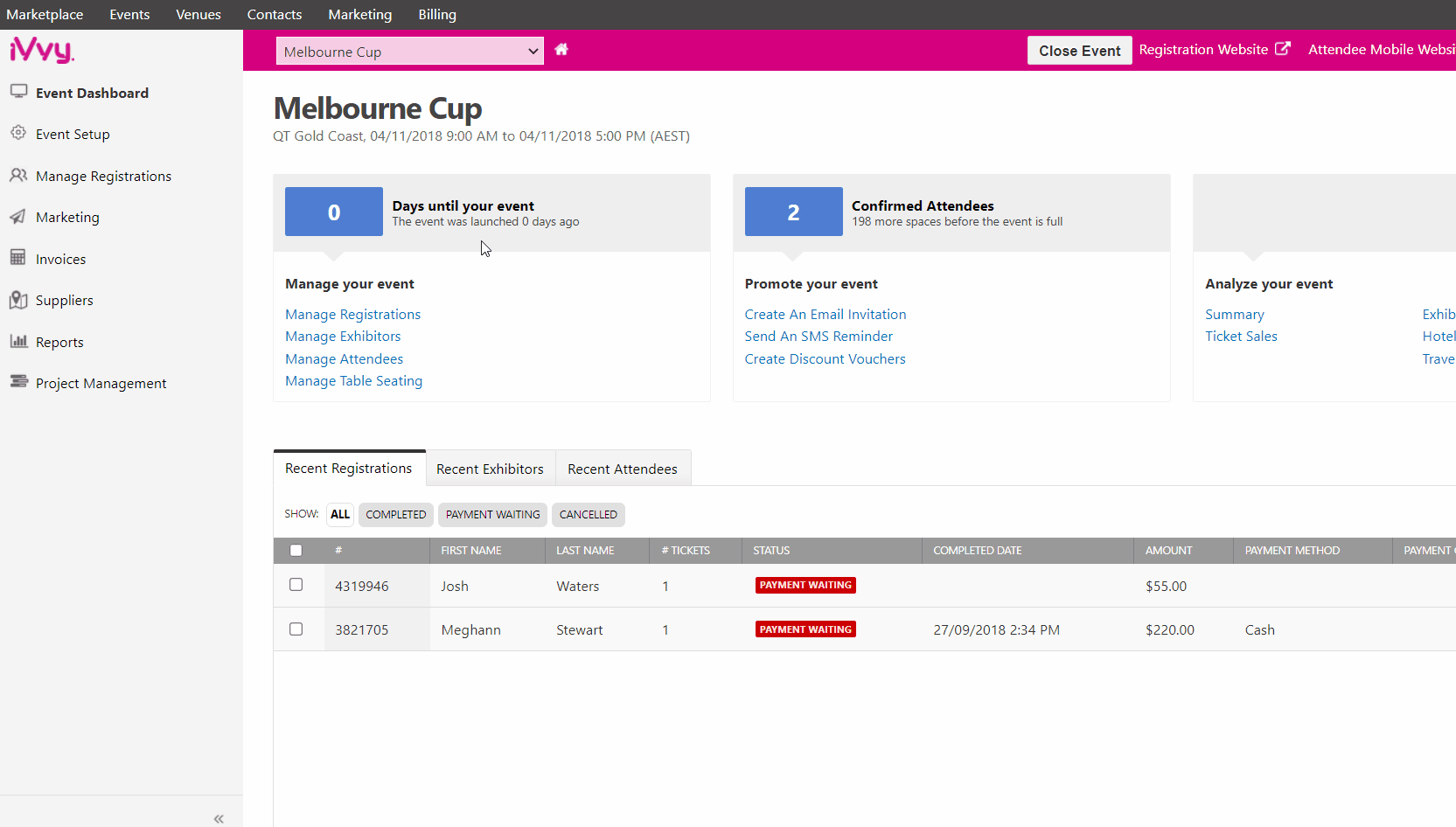
Task: Open the Attendee Mobile Website link
Action: (x=1382, y=50)
